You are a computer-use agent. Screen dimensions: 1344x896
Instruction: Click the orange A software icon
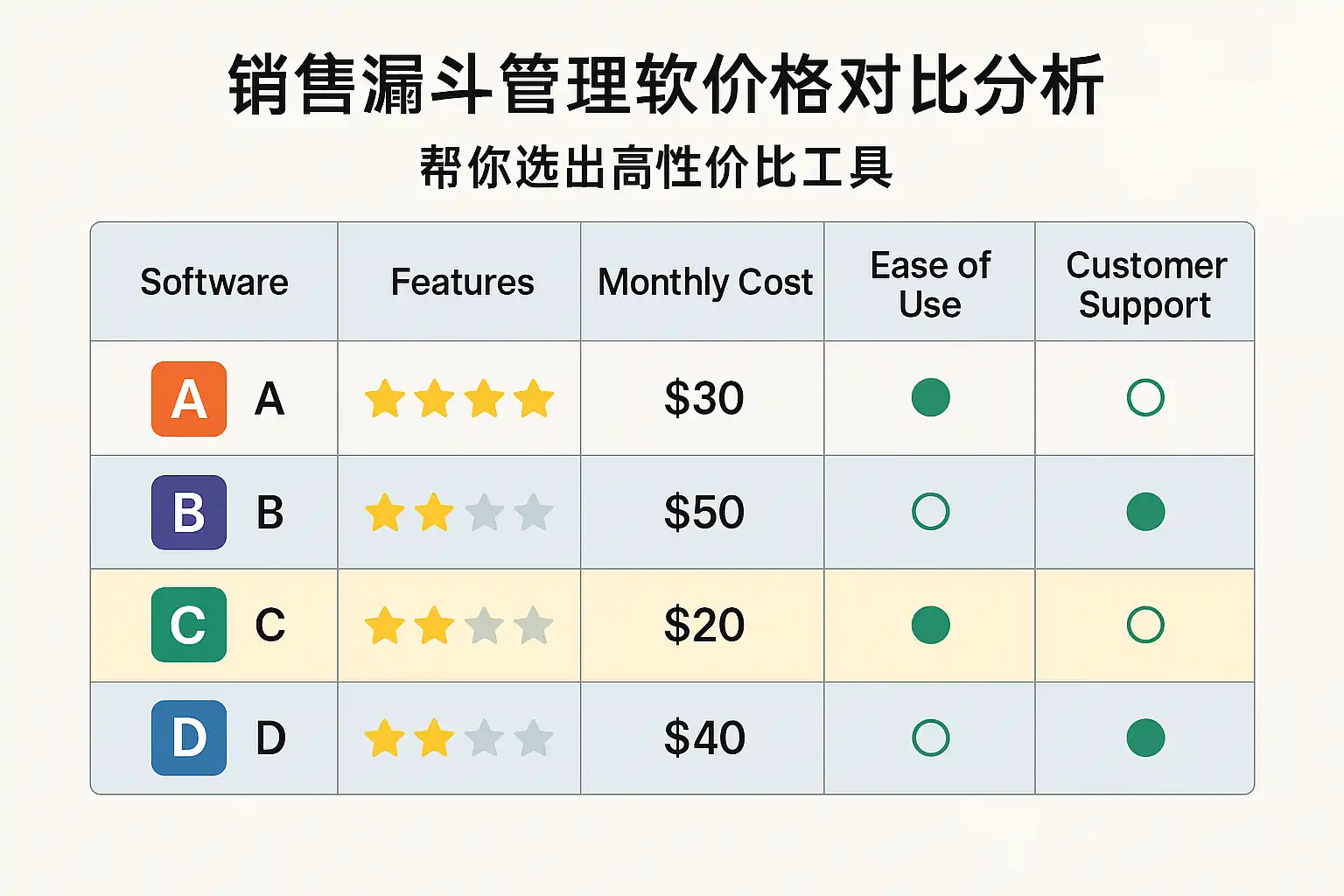(x=189, y=399)
